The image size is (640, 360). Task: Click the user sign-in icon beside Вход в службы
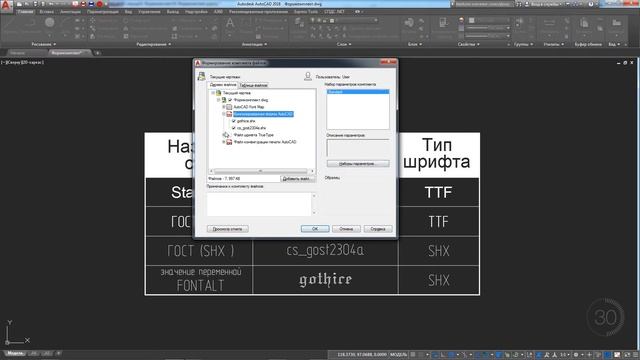(x=527, y=4)
